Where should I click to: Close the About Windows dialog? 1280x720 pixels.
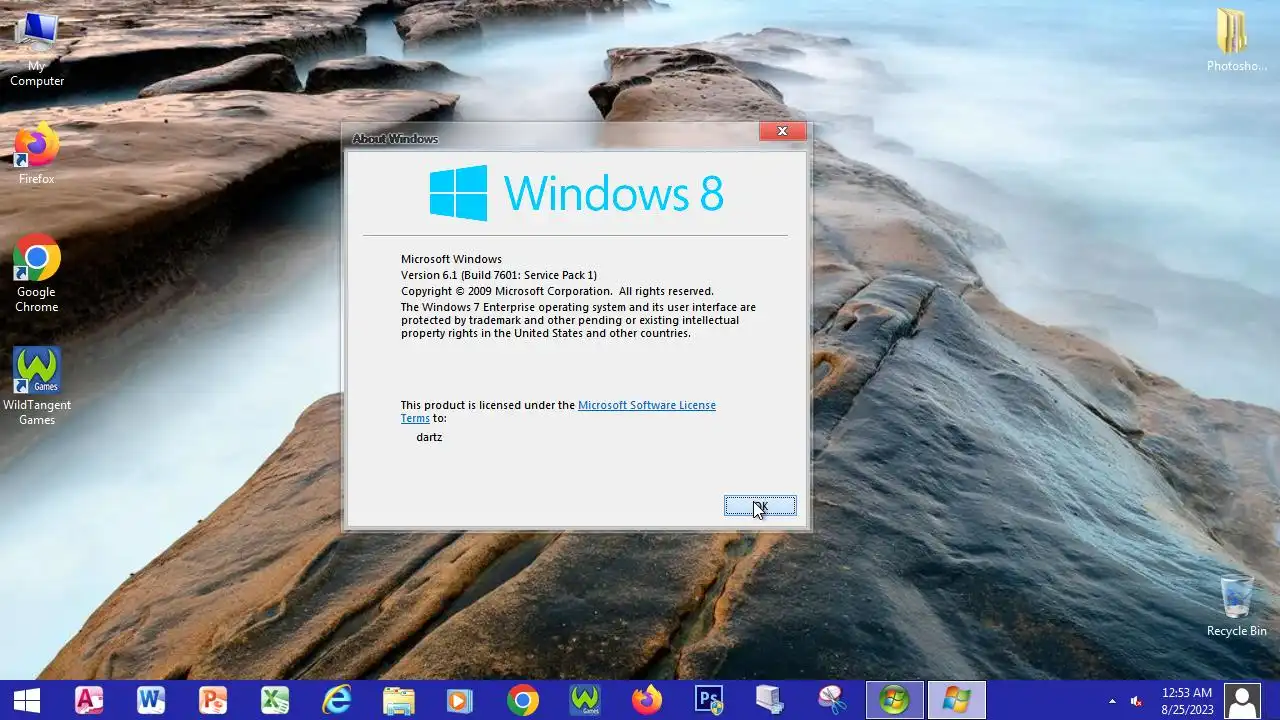(782, 131)
